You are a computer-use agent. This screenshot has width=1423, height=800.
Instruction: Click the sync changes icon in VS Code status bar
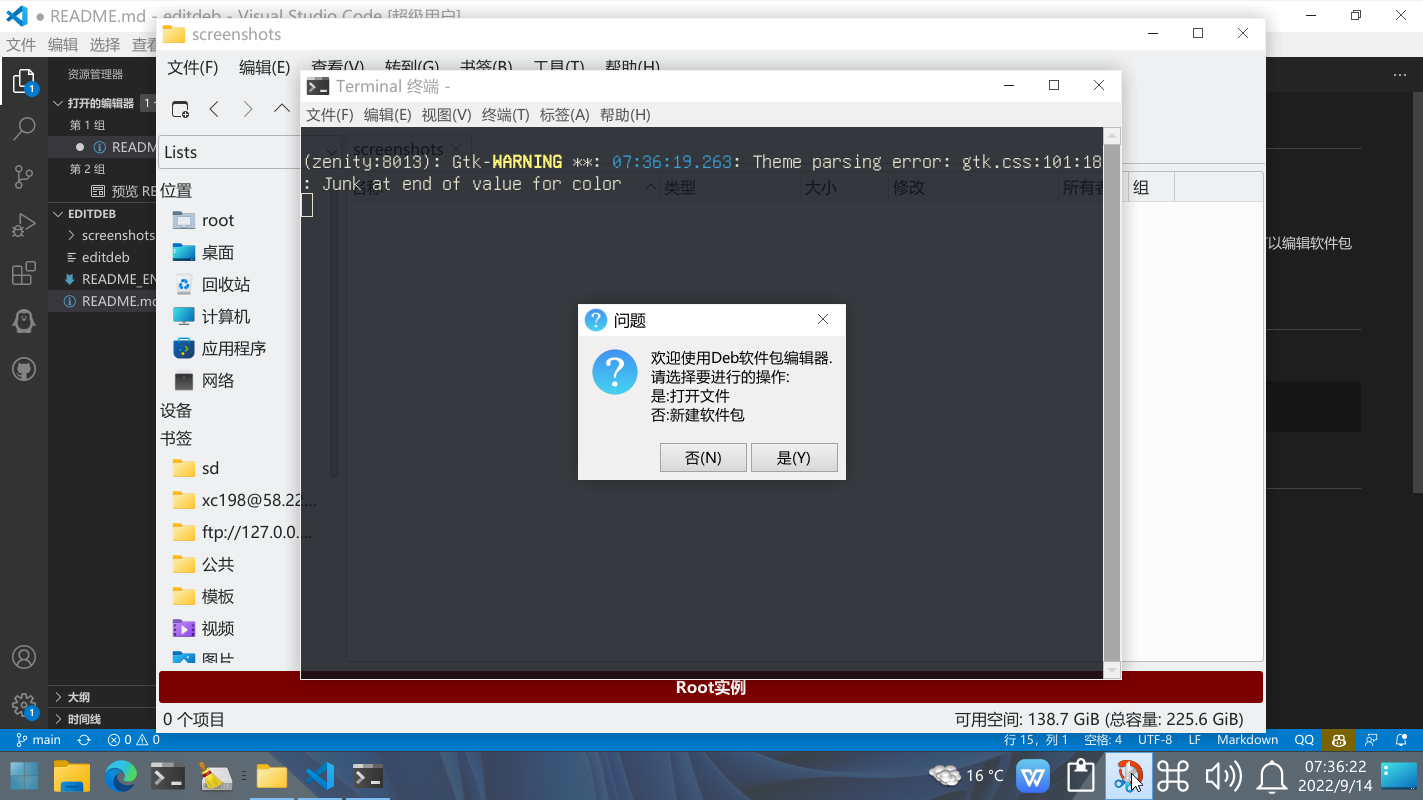[x=84, y=740]
